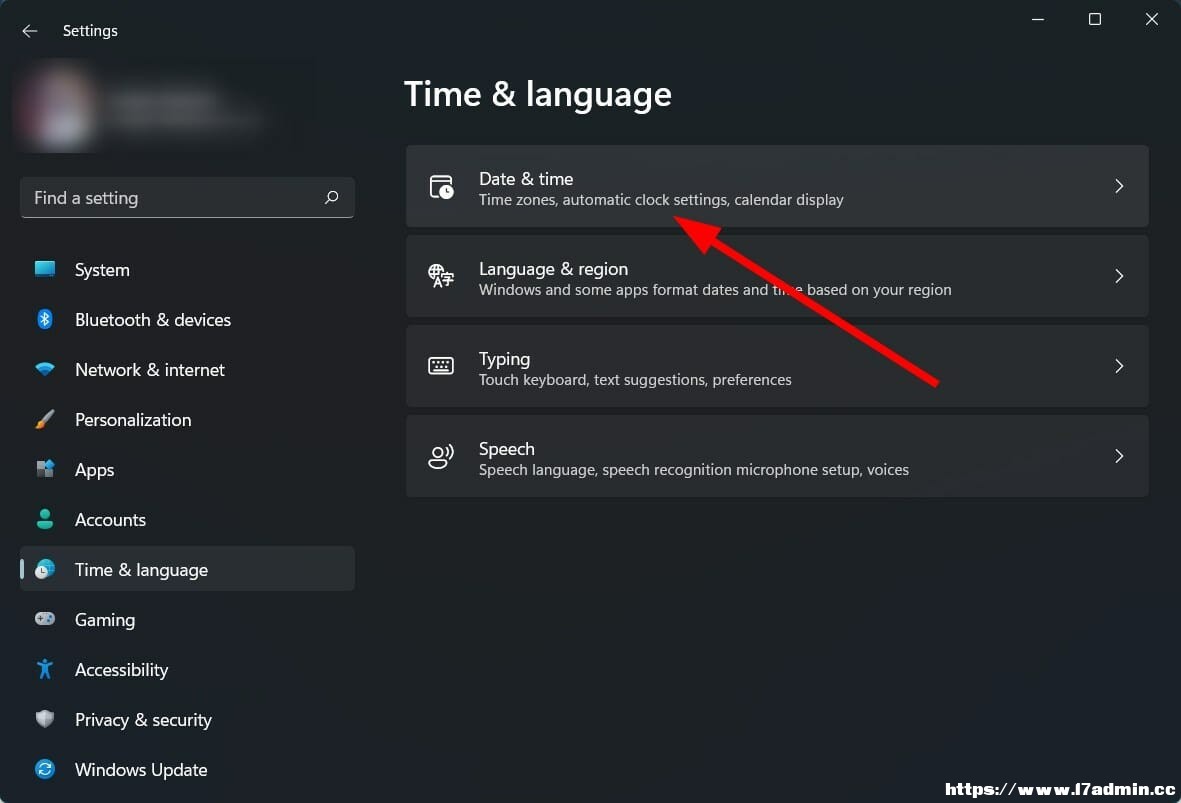Click the Bluetooth icon in sidebar
Screen dimensions: 1181x803
click(x=44, y=319)
